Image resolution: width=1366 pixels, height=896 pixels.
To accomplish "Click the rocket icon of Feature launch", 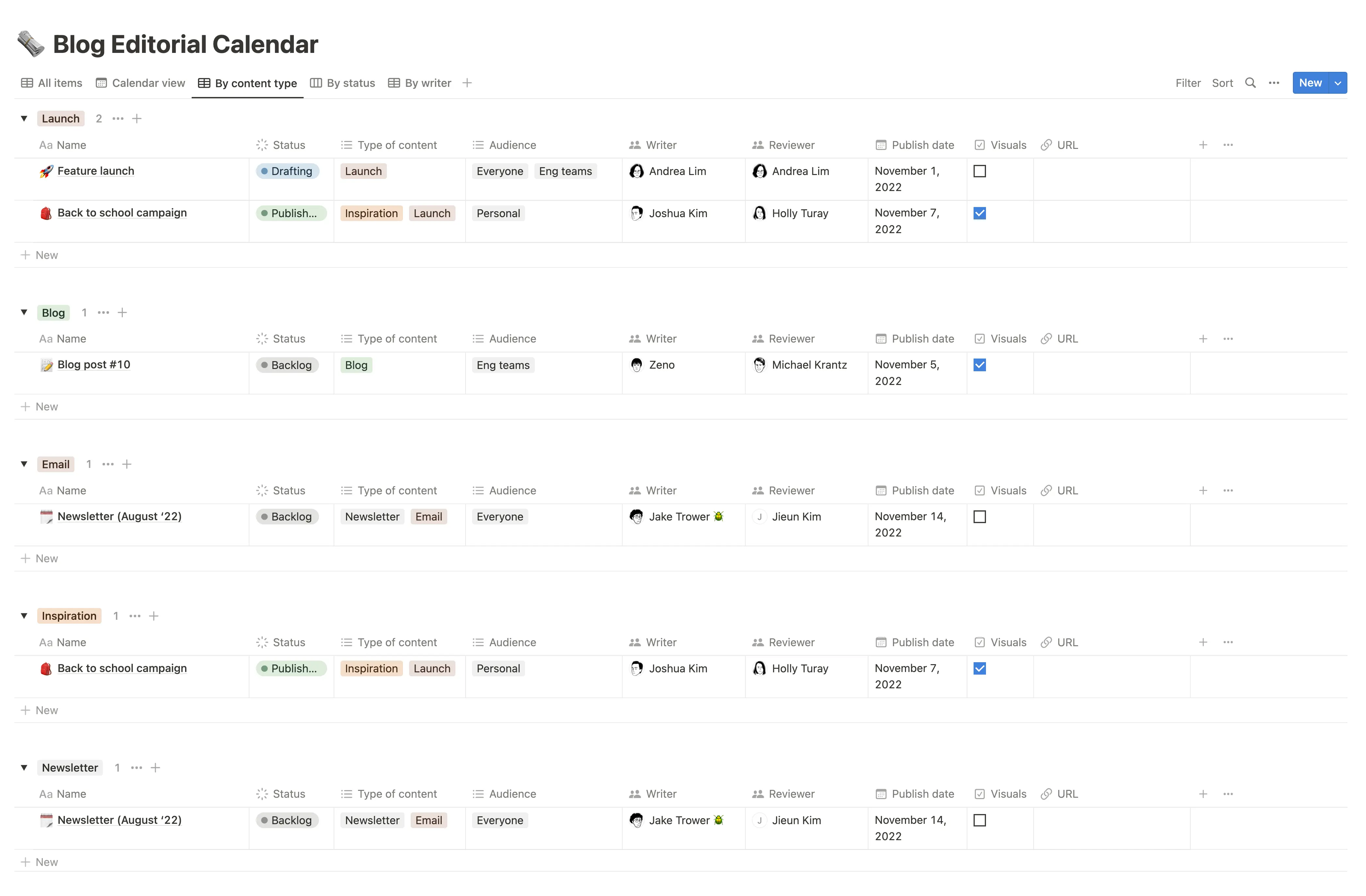I will pos(46,171).
